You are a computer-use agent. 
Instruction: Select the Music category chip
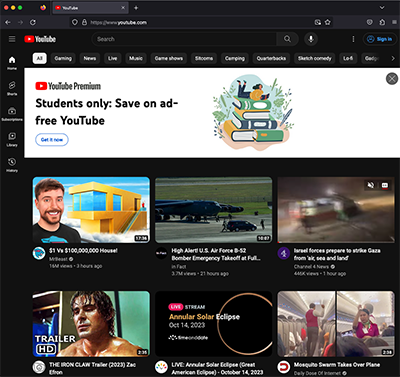[x=136, y=58]
